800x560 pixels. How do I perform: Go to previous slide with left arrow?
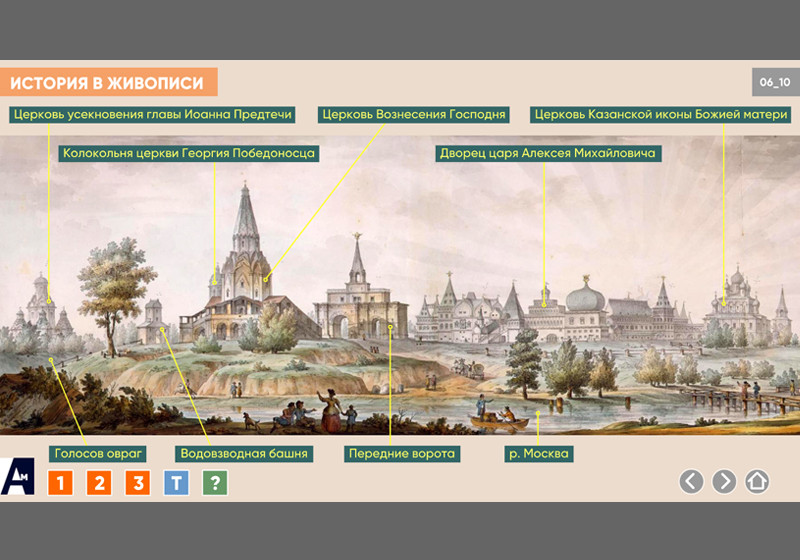click(691, 481)
